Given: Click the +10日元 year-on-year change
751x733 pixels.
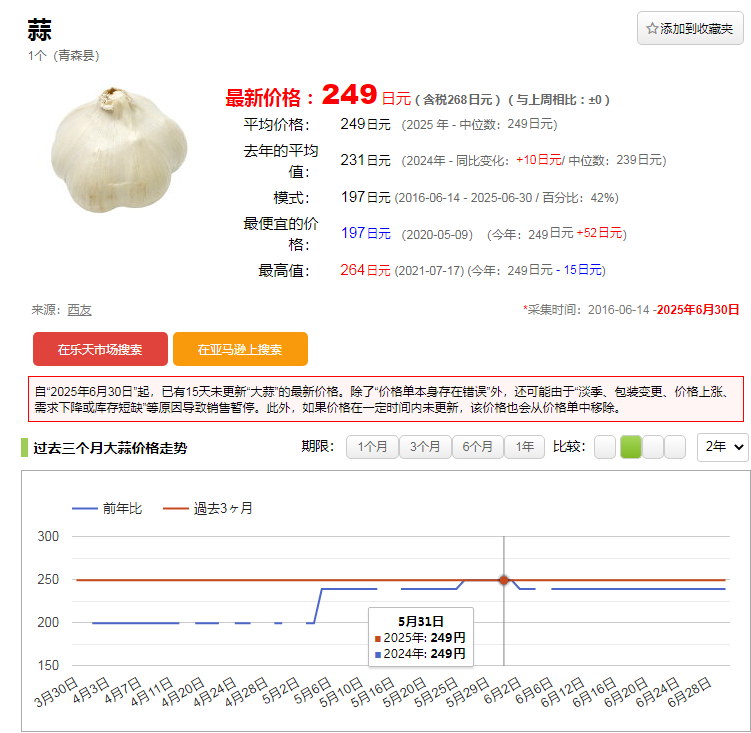Looking at the screenshot, I should tap(538, 160).
